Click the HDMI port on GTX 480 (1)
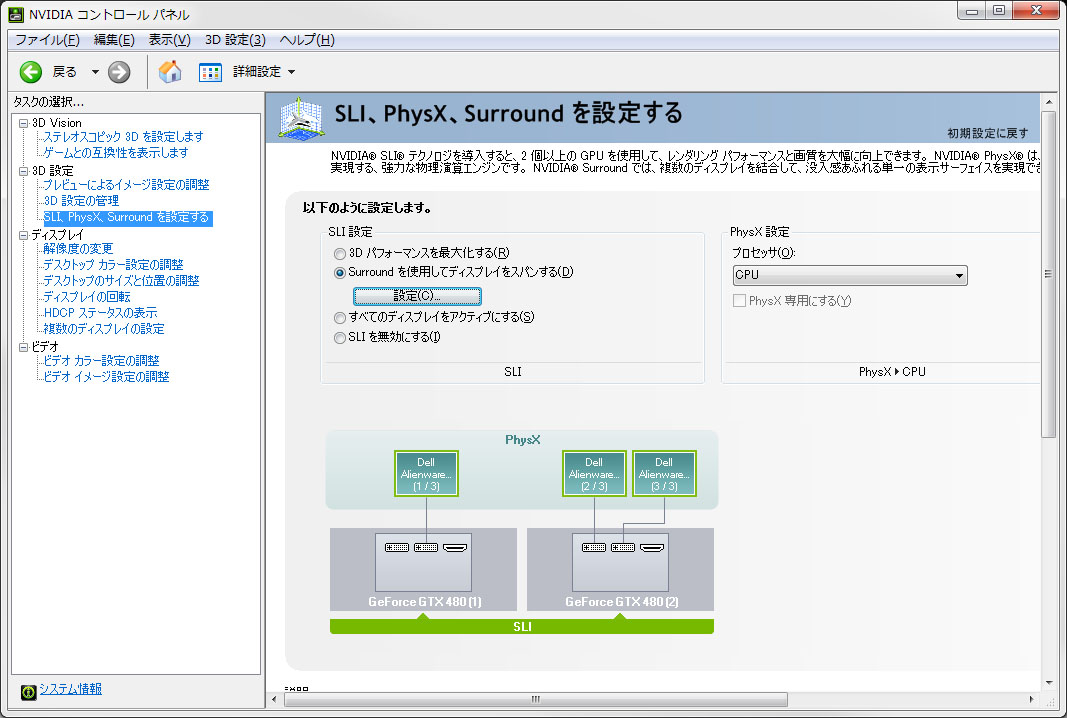 [455, 547]
